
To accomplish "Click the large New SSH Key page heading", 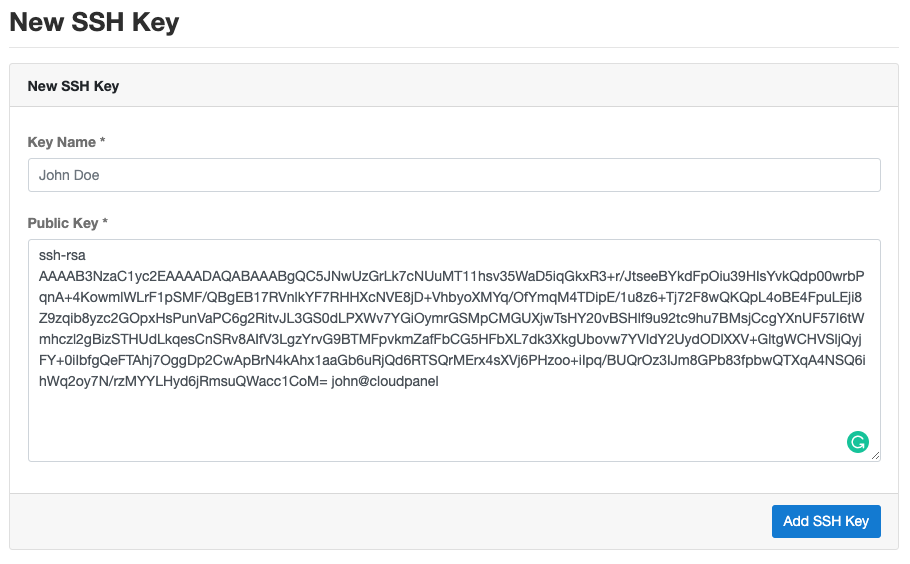I will 94,22.
